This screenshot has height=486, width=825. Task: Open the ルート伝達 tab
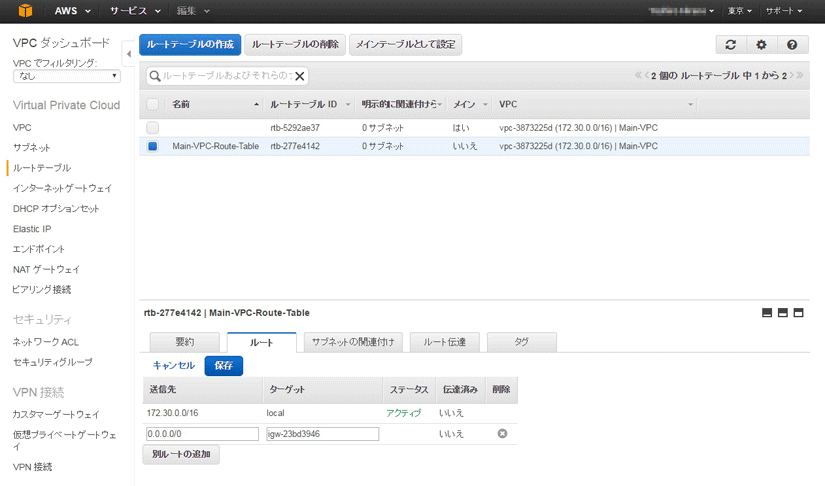(x=444, y=342)
